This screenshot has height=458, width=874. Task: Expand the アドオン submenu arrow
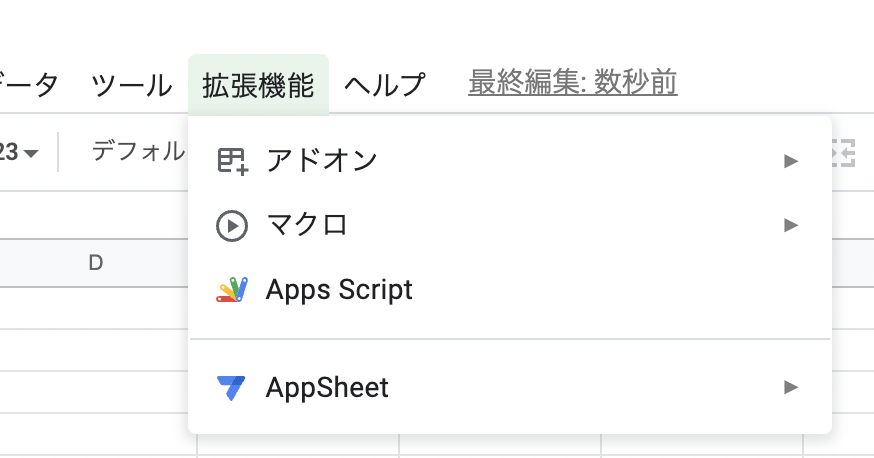pos(790,161)
